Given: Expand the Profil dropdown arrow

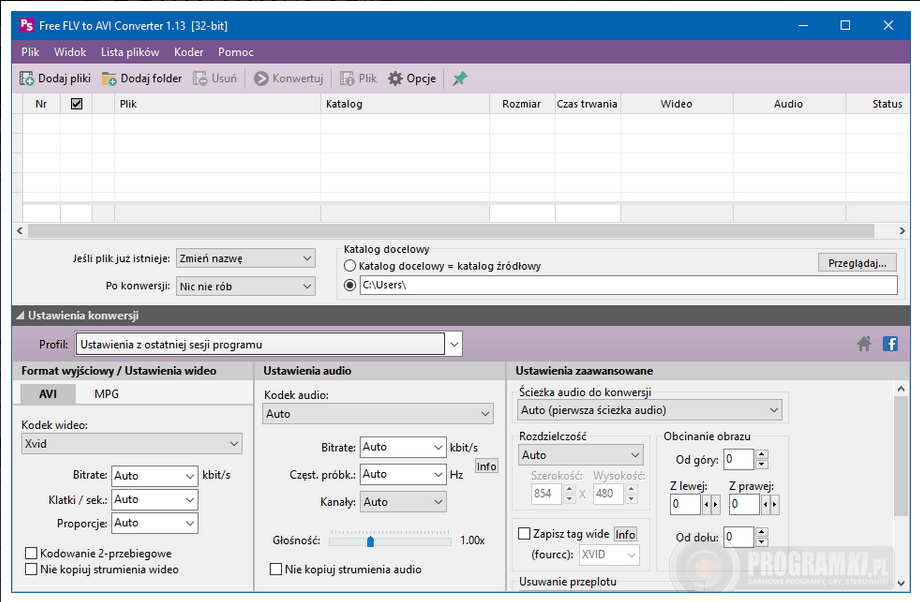Looking at the screenshot, I should click(454, 344).
